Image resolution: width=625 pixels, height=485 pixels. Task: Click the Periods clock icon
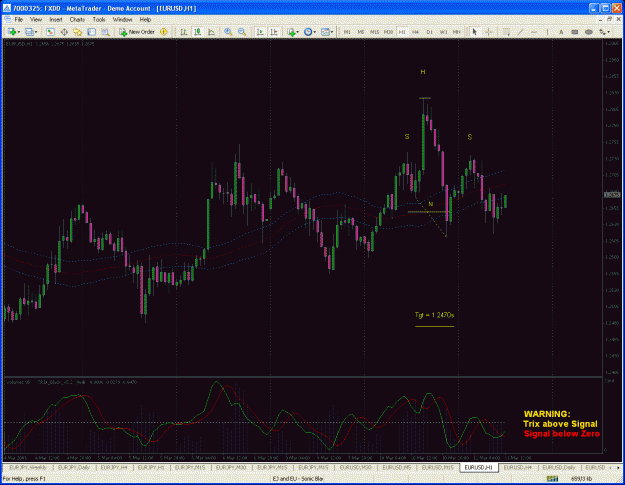308,32
